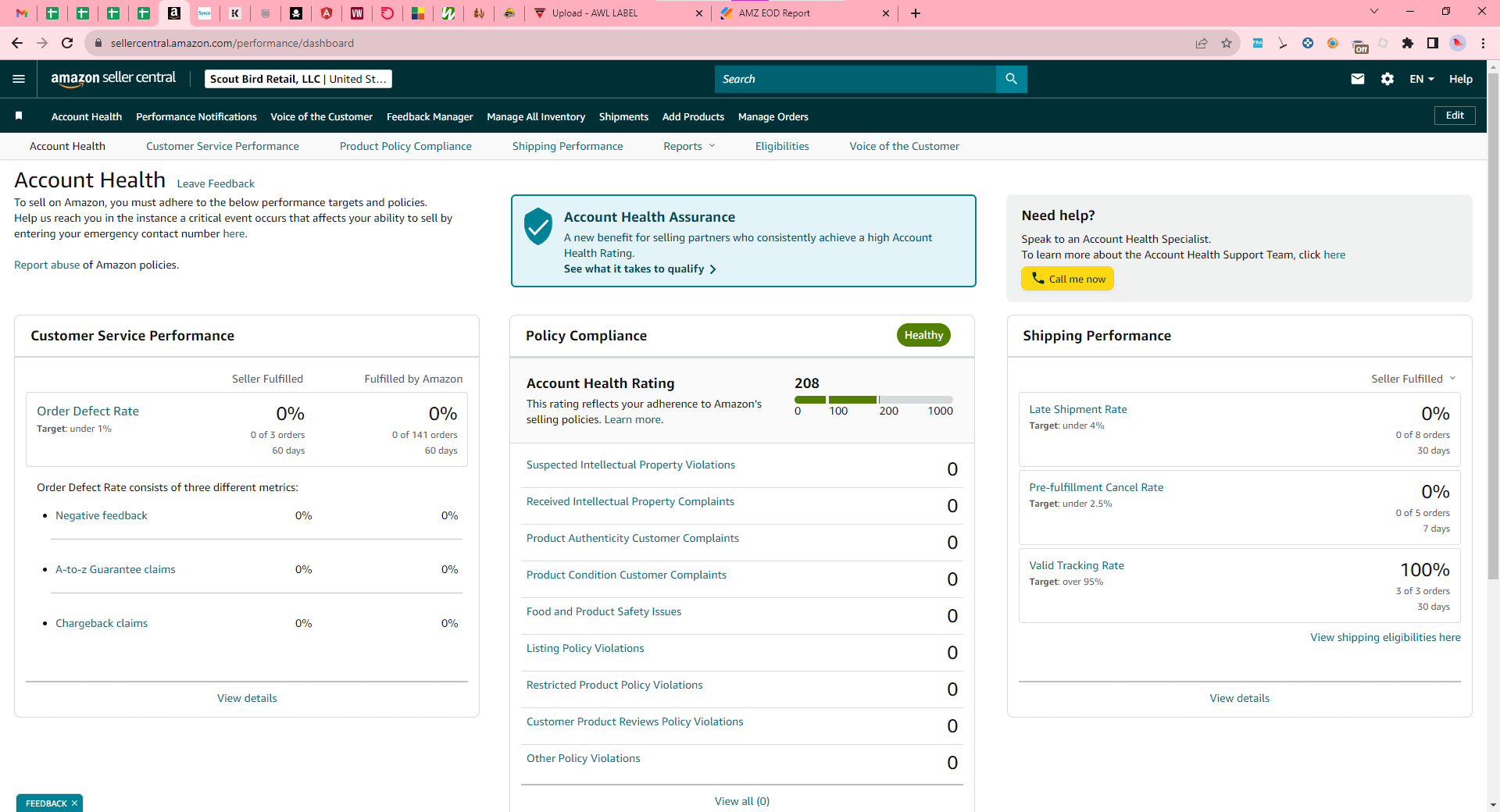The image size is (1500, 812).
Task: Open the Scout Bird Retail account switcher
Action: pos(298,79)
